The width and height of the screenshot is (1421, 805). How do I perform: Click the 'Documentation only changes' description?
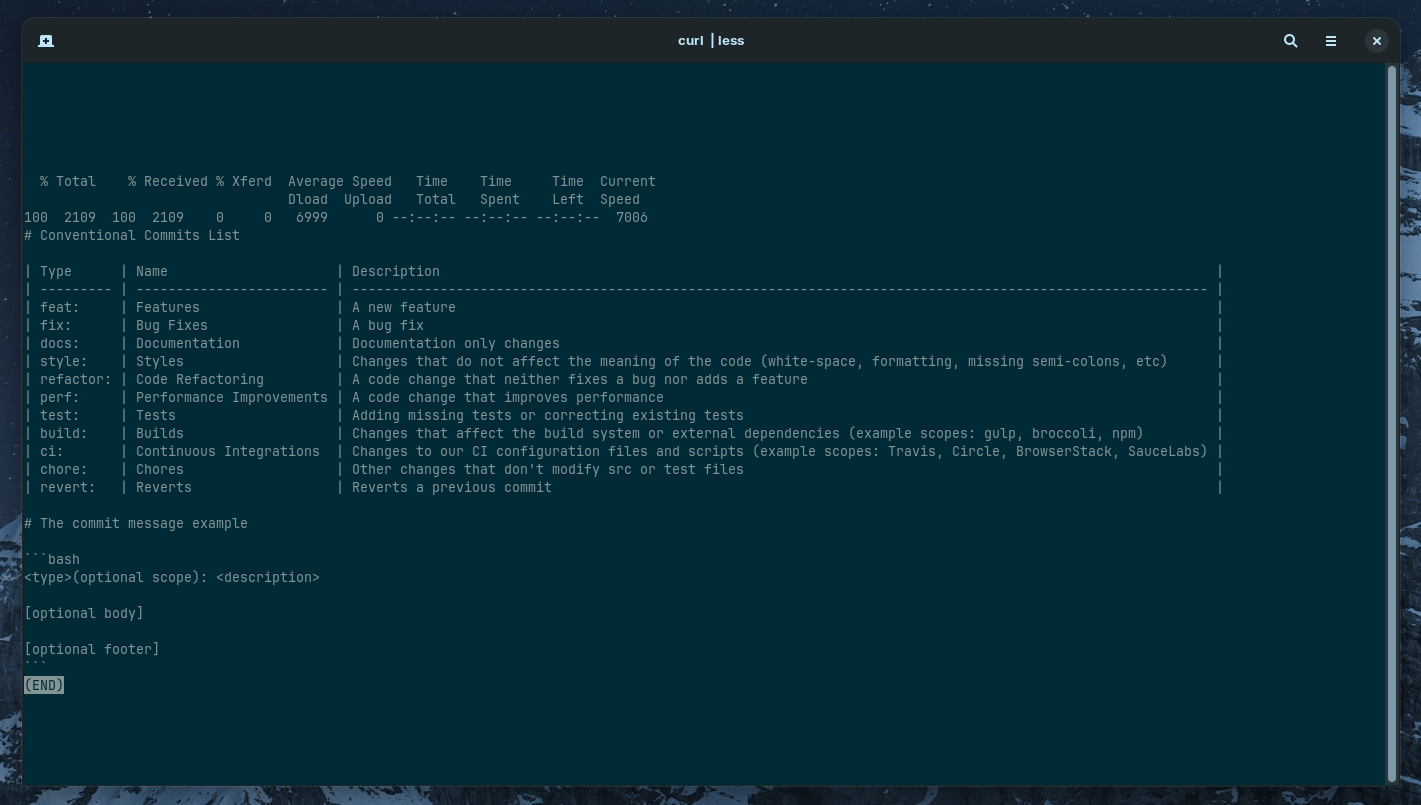click(456, 344)
